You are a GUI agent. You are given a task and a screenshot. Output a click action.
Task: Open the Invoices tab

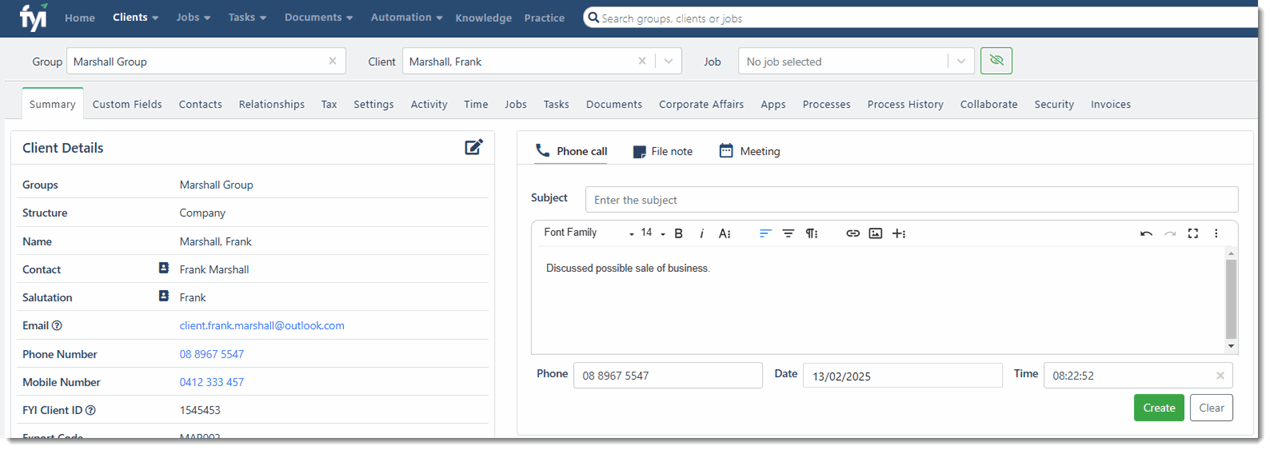tap(1111, 104)
